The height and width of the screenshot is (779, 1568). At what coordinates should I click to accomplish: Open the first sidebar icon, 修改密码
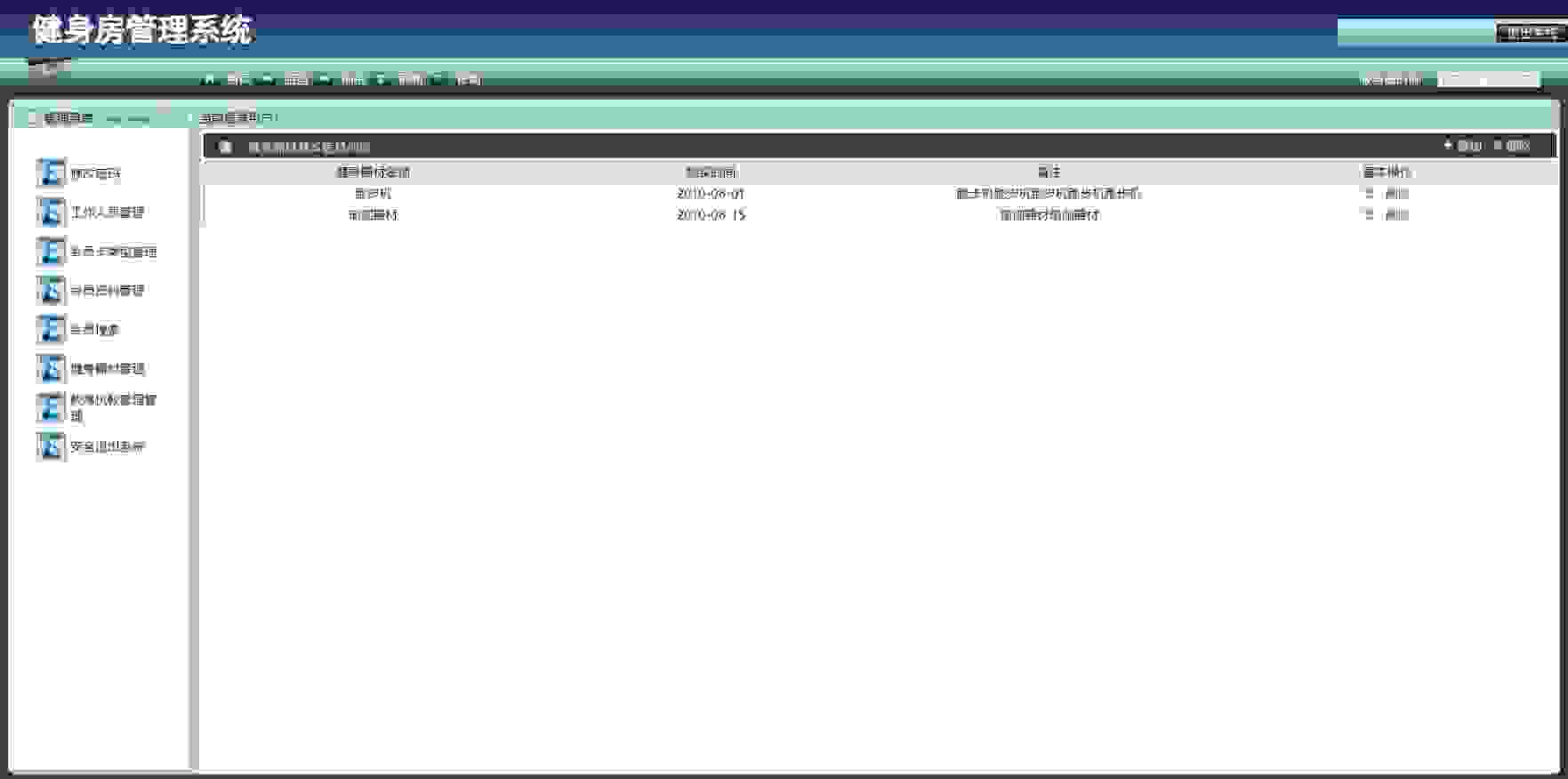pyautogui.click(x=51, y=173)
